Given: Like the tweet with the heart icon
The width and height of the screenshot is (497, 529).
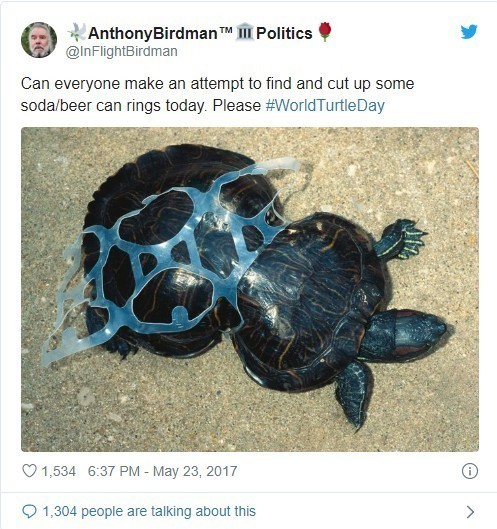Looking at the screenshot, I should point(29,471).
